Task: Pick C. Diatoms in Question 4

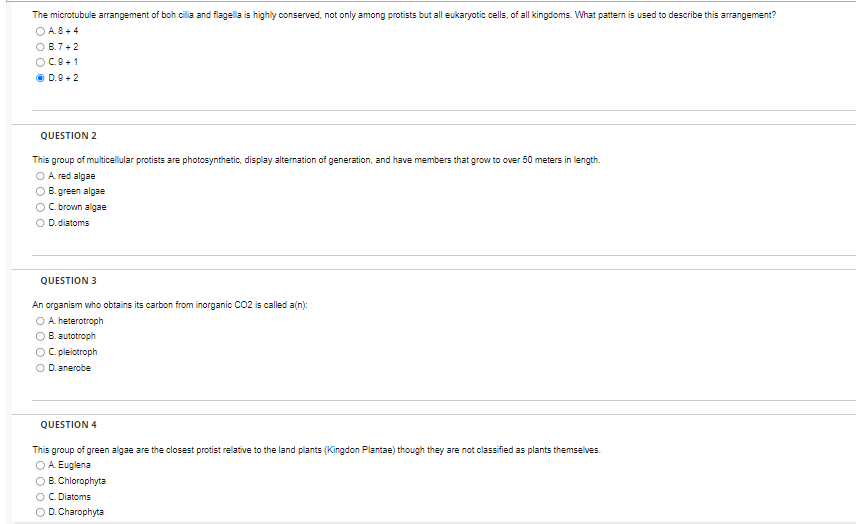Action: (40, 497)
